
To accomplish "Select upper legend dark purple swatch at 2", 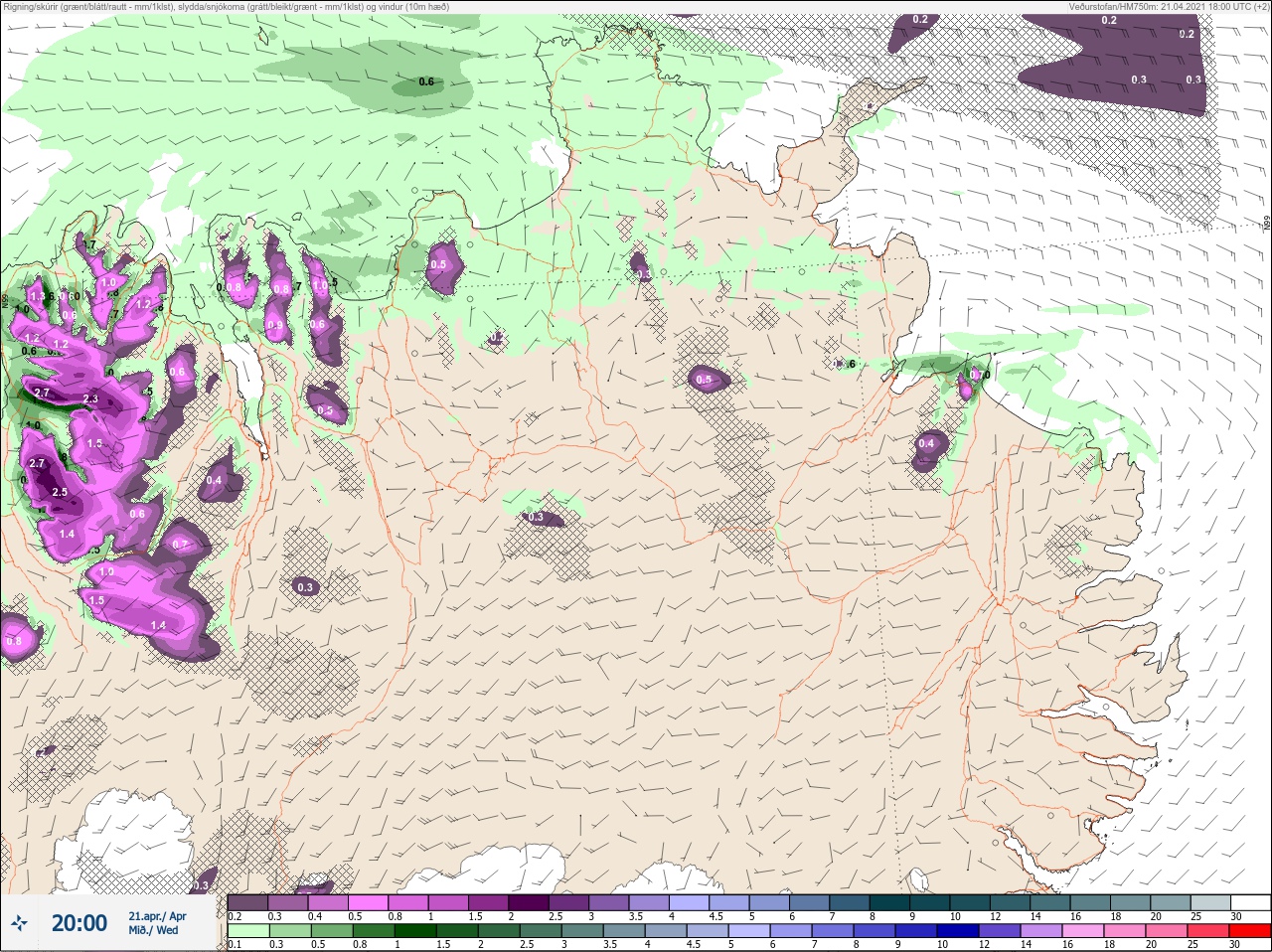I will (x=529, y=902).
